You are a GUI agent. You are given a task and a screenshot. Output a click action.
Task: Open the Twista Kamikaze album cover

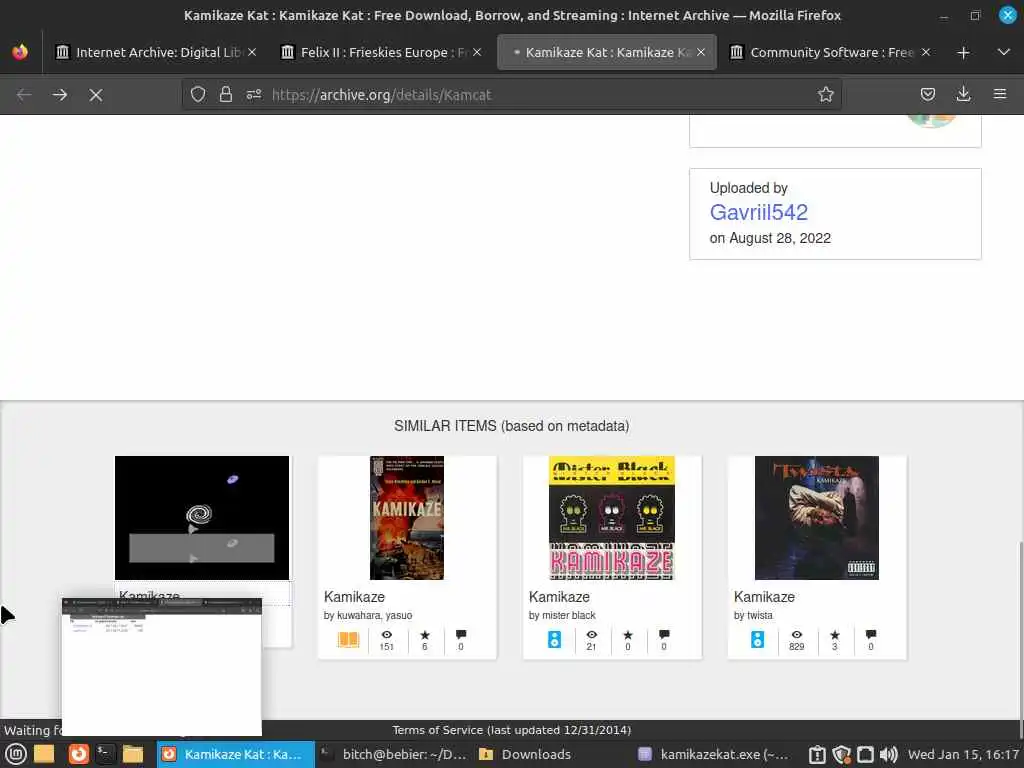(817, 518)
